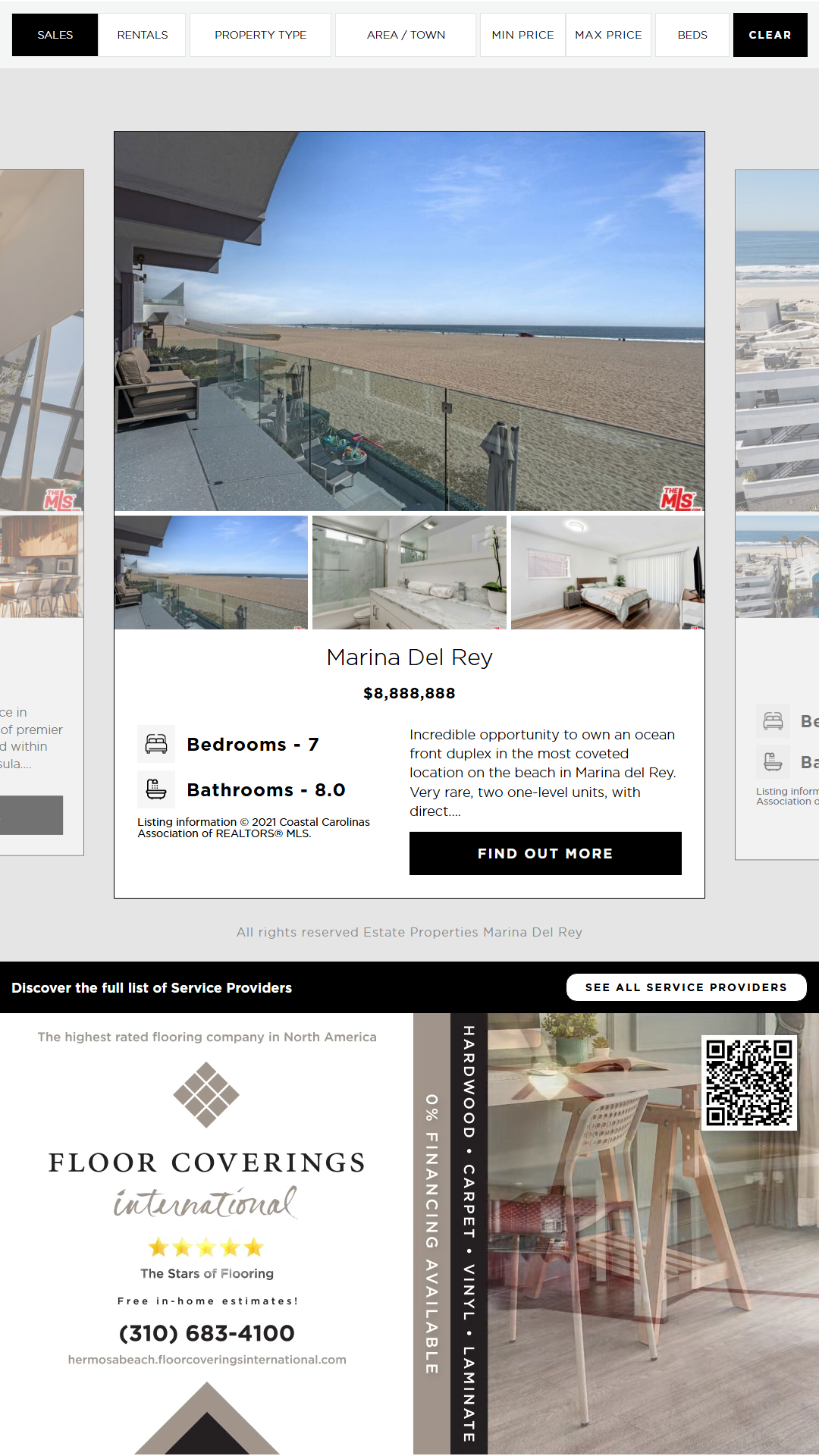The height and width of the screenshot is (1456, 819).
Task: Switch to the Sales tab
Action: 55,35
